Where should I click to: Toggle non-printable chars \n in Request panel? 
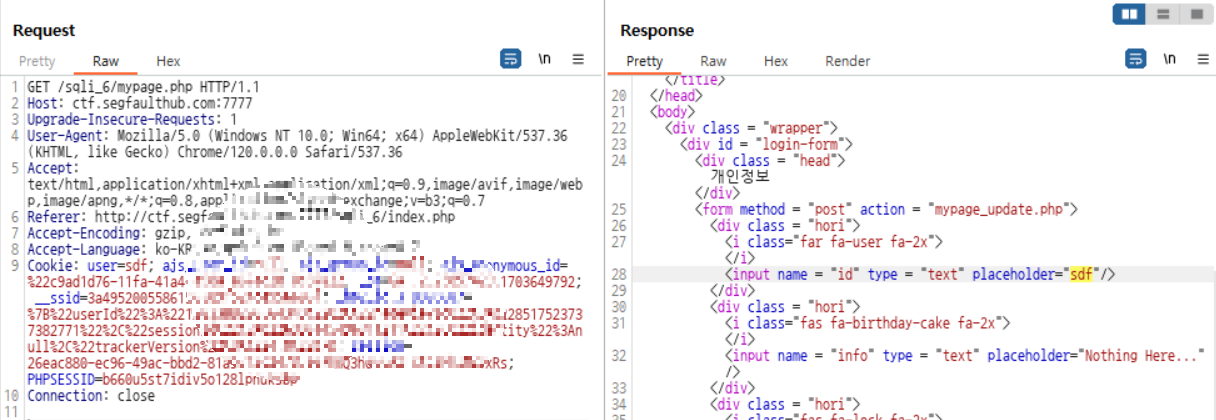(544, 59)
